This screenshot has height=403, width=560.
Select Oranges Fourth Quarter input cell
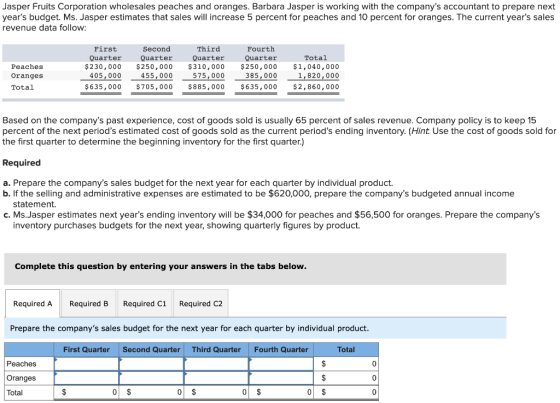[x=281, y=378]
